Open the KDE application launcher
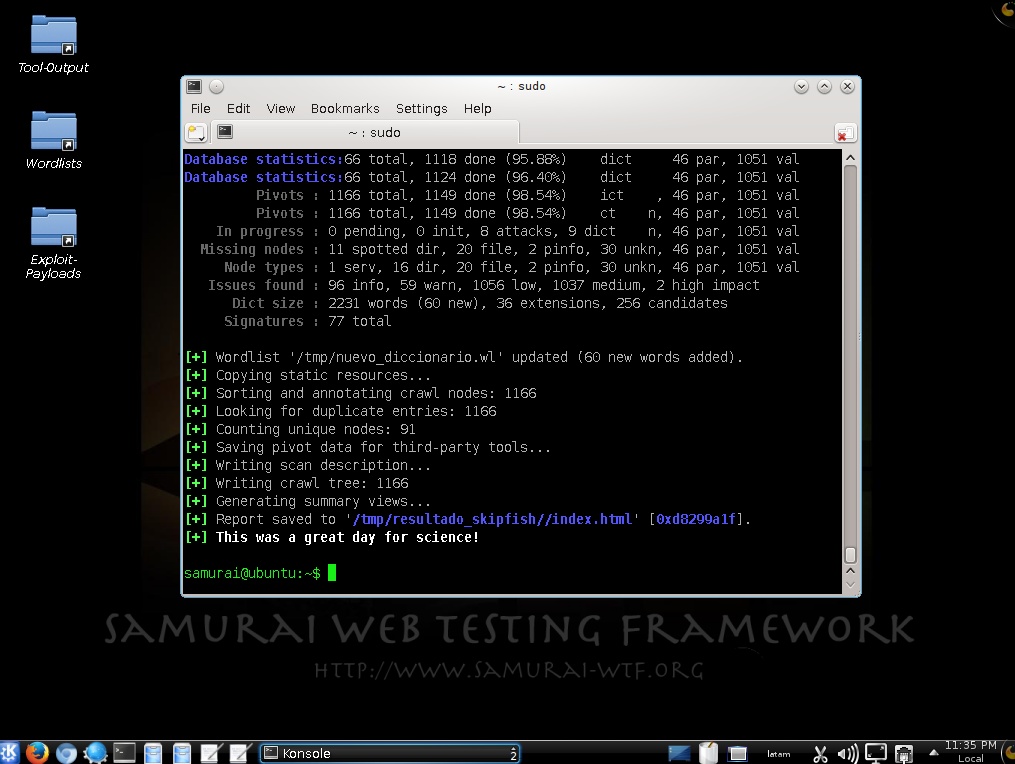Viewport: 1015px width, 764px height. pyautogui.click(x=10, y=752)
